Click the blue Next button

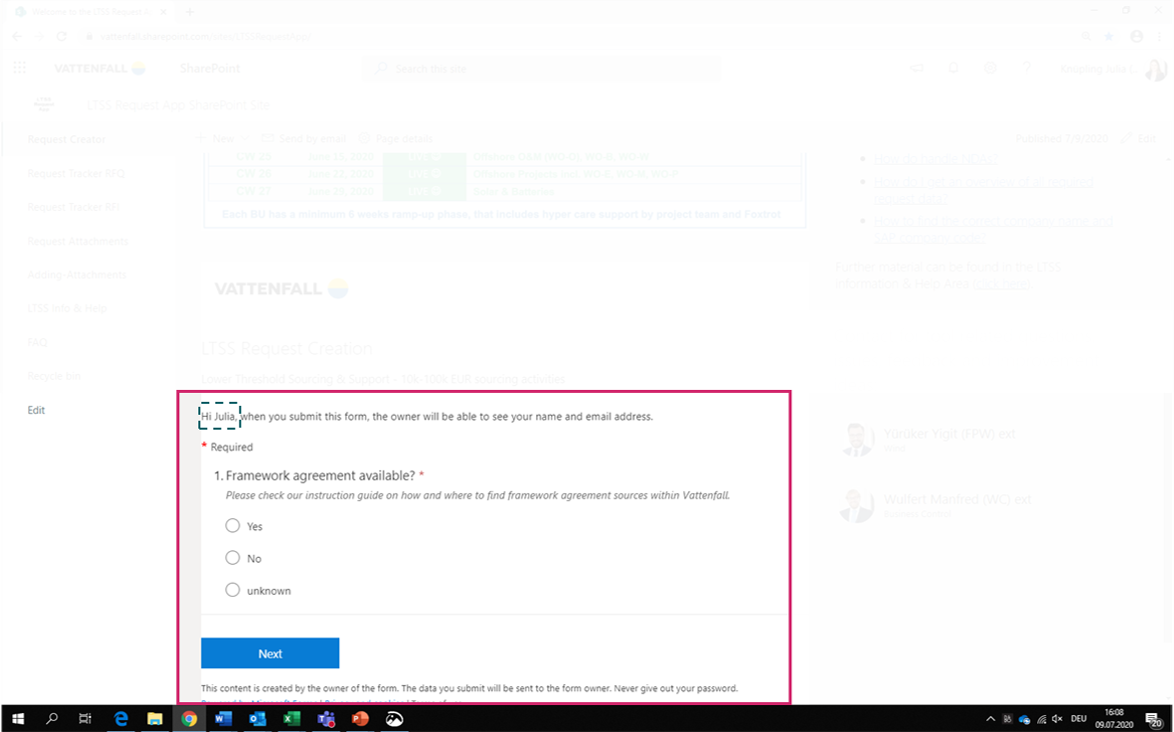tap(270, 653)
